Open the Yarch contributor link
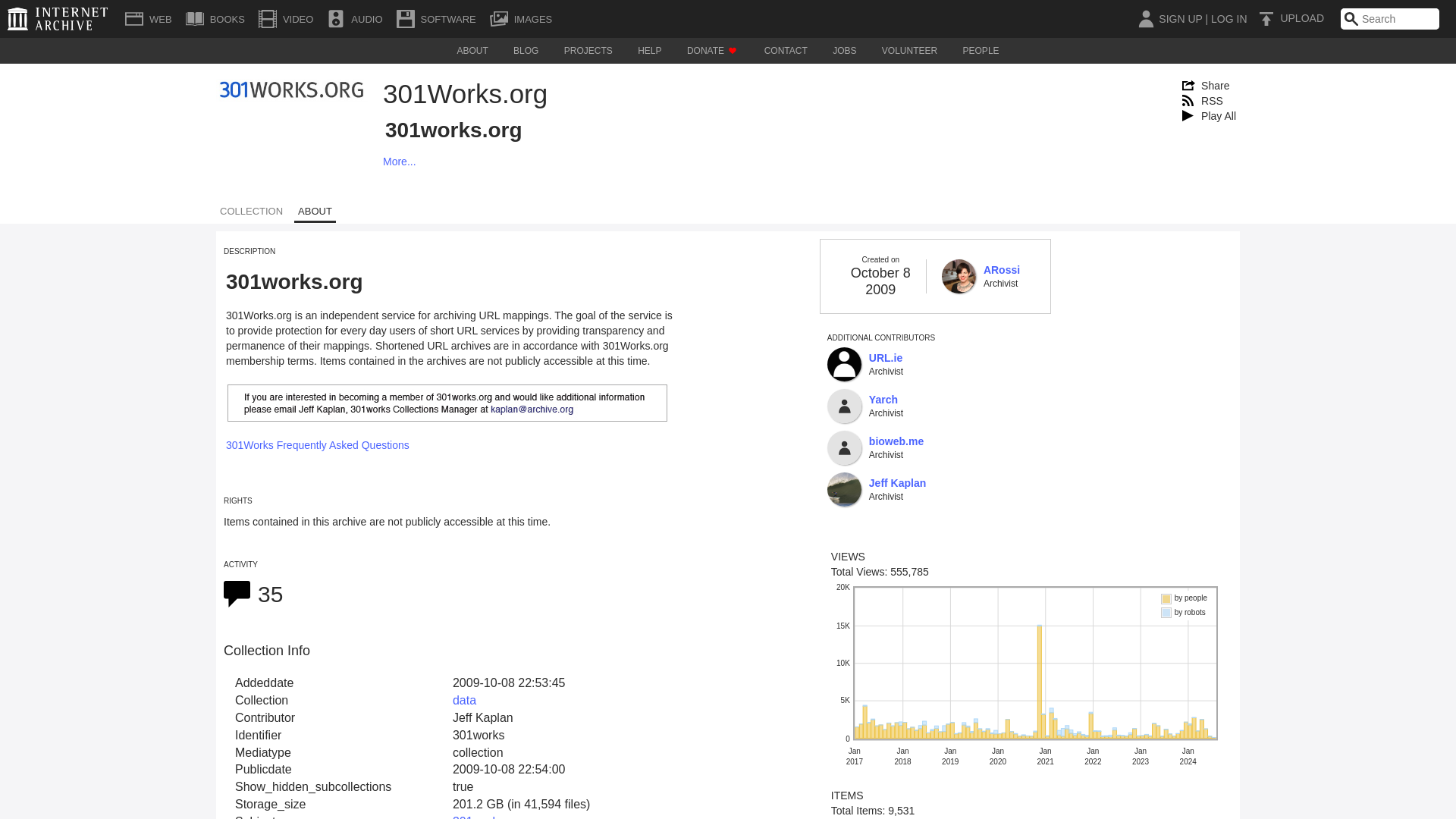This screenshot has height=819, width=1456. 883,400
